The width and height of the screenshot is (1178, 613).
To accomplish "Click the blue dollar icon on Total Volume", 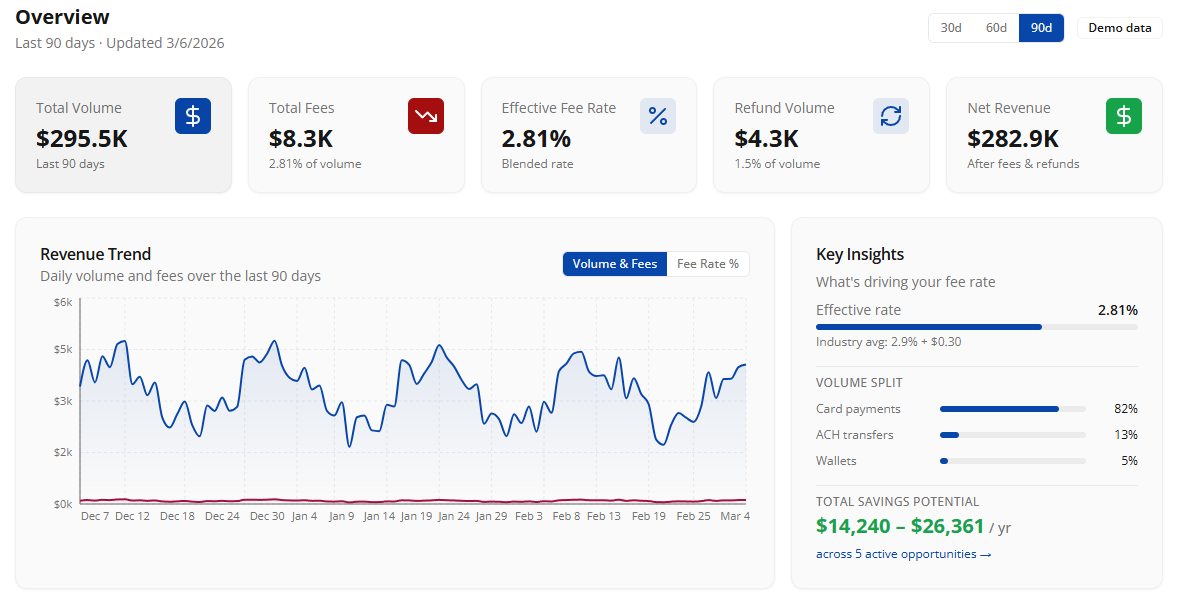I will coord(193,116).
